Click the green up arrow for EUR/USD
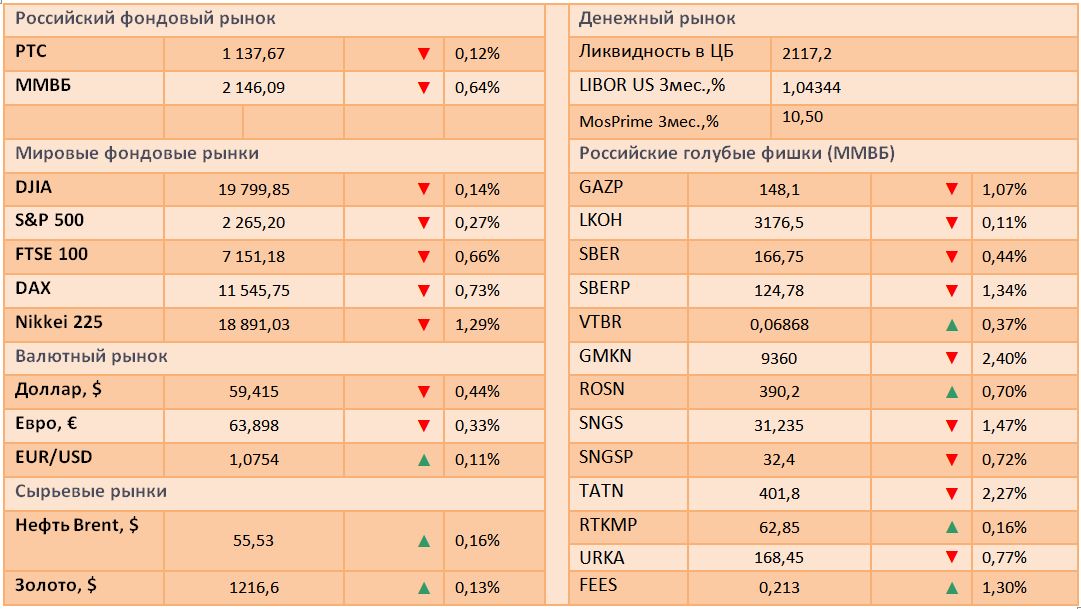 [424, 460]
